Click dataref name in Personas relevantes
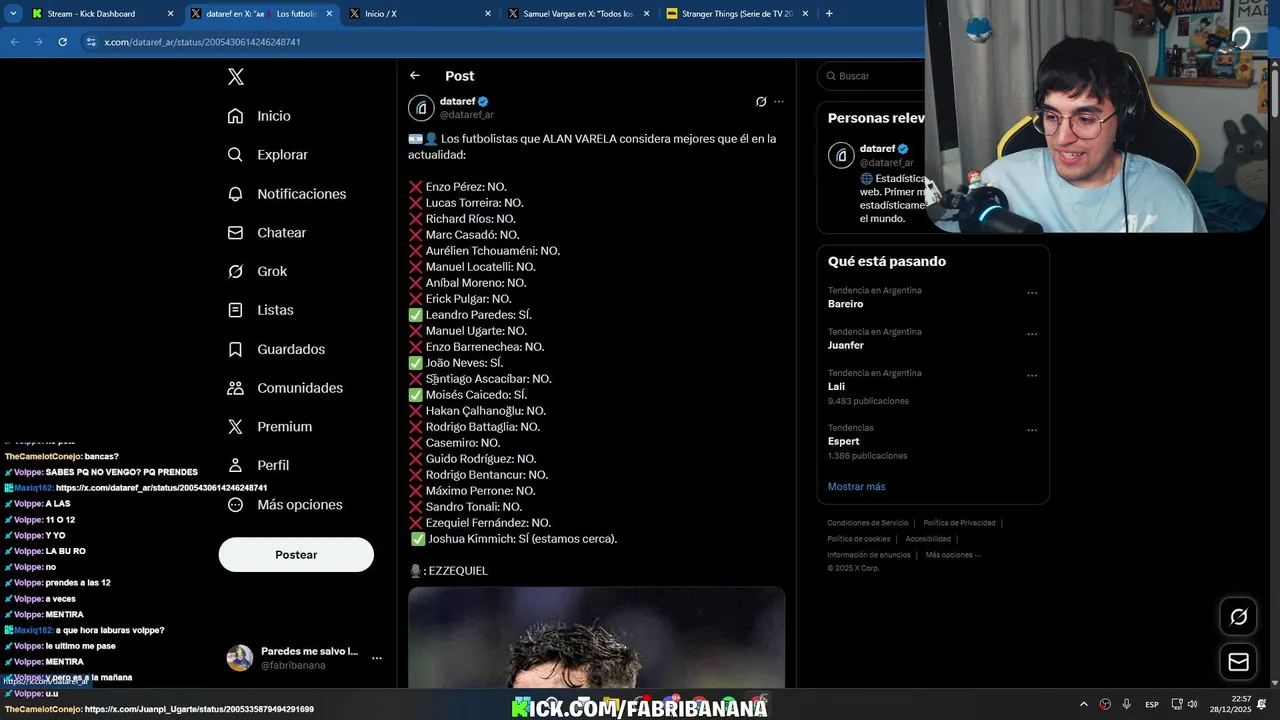1280x720 pixels. pos(877,149)
